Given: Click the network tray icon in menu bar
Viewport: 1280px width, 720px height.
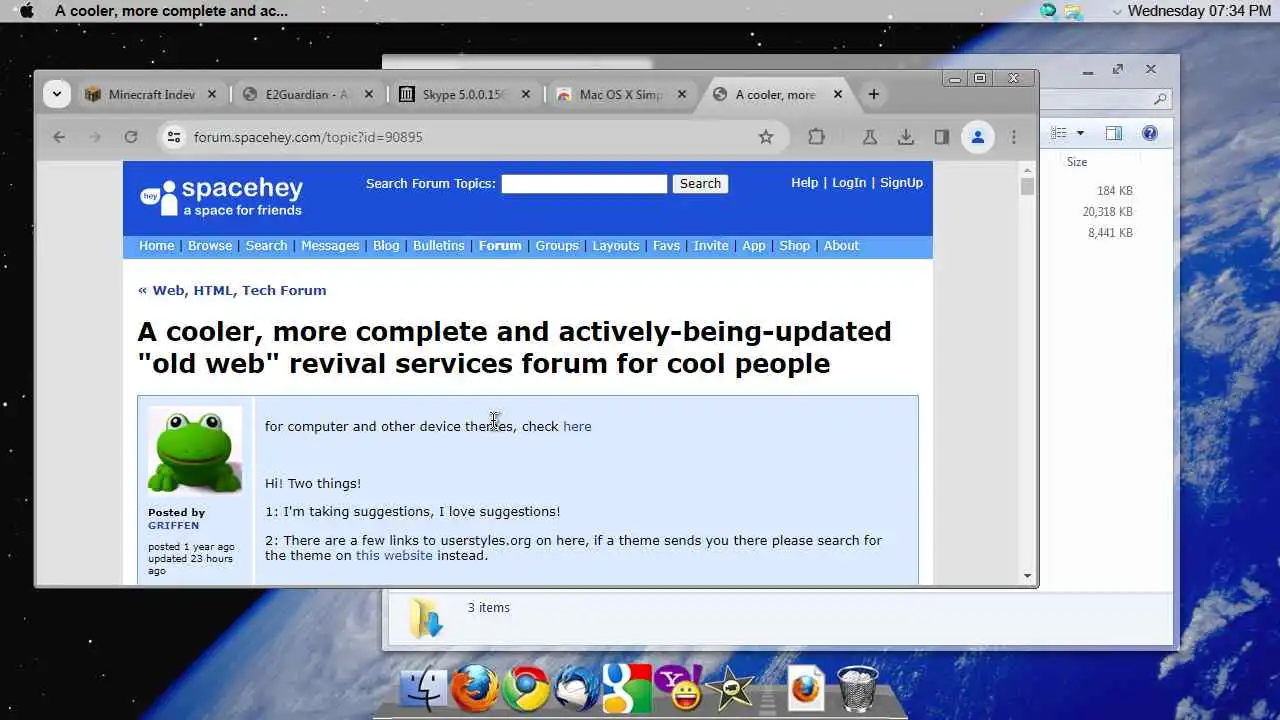Looking at the screenshot, I should tap(1074, 11).
